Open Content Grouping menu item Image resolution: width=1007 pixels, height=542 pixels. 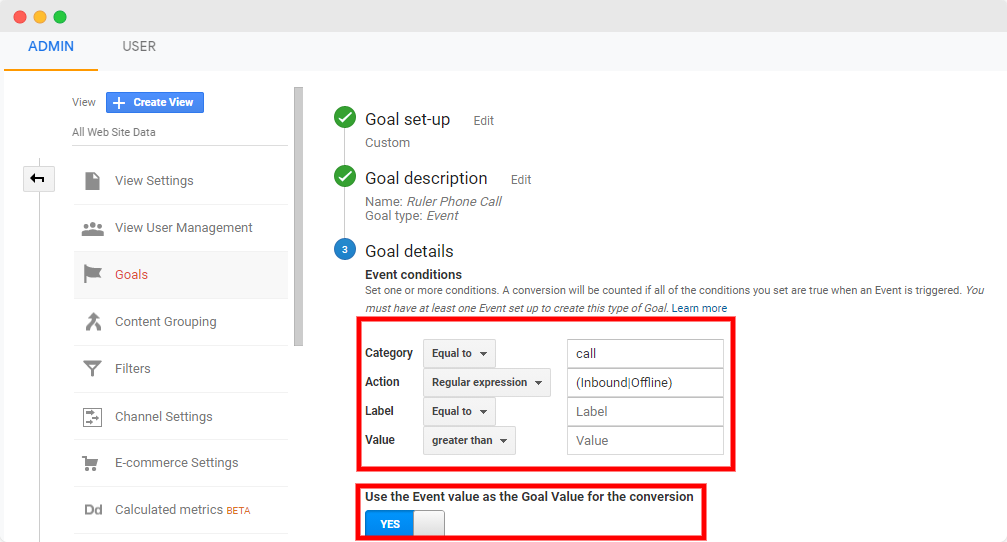(181, 322)
